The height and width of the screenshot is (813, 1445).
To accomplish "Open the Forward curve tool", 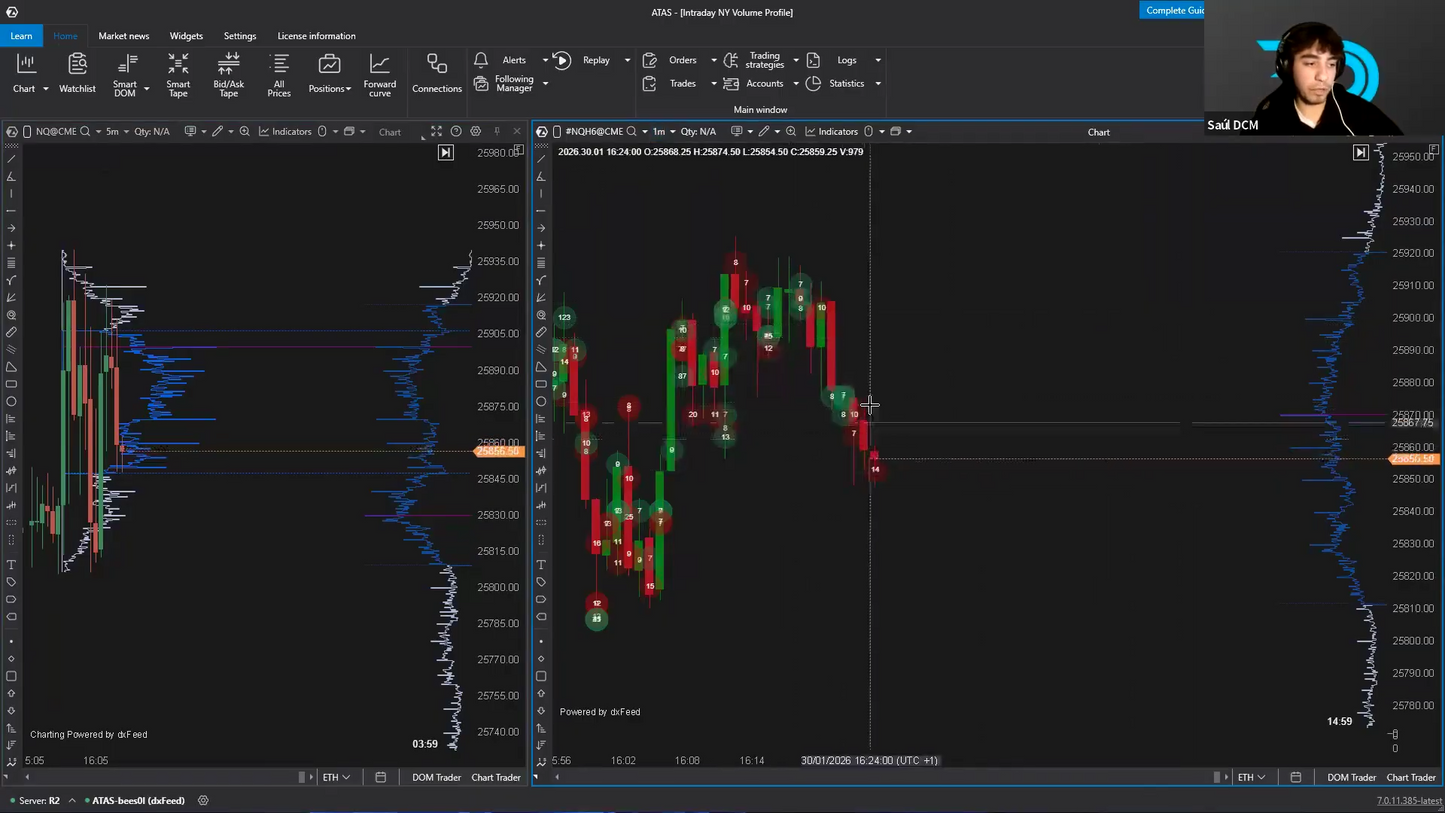I will pyautogui.click(x=380, y=76).
